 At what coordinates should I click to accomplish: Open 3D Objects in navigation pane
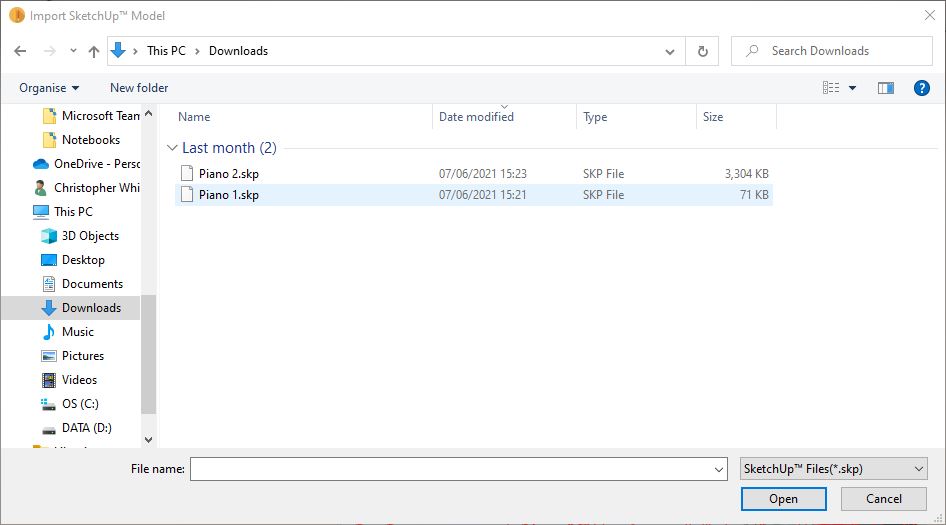(x=80, y=236)
